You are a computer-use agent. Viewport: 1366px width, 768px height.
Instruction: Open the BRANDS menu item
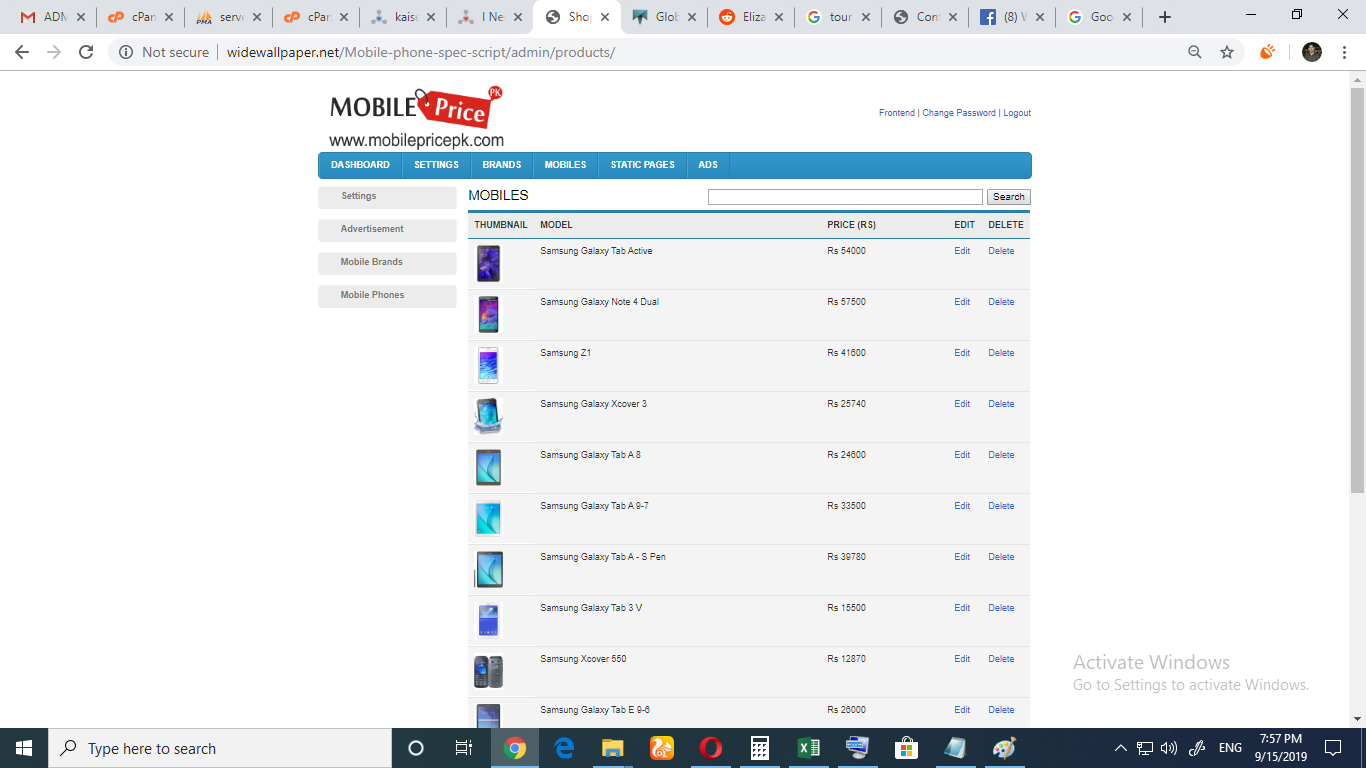(502, 165)
